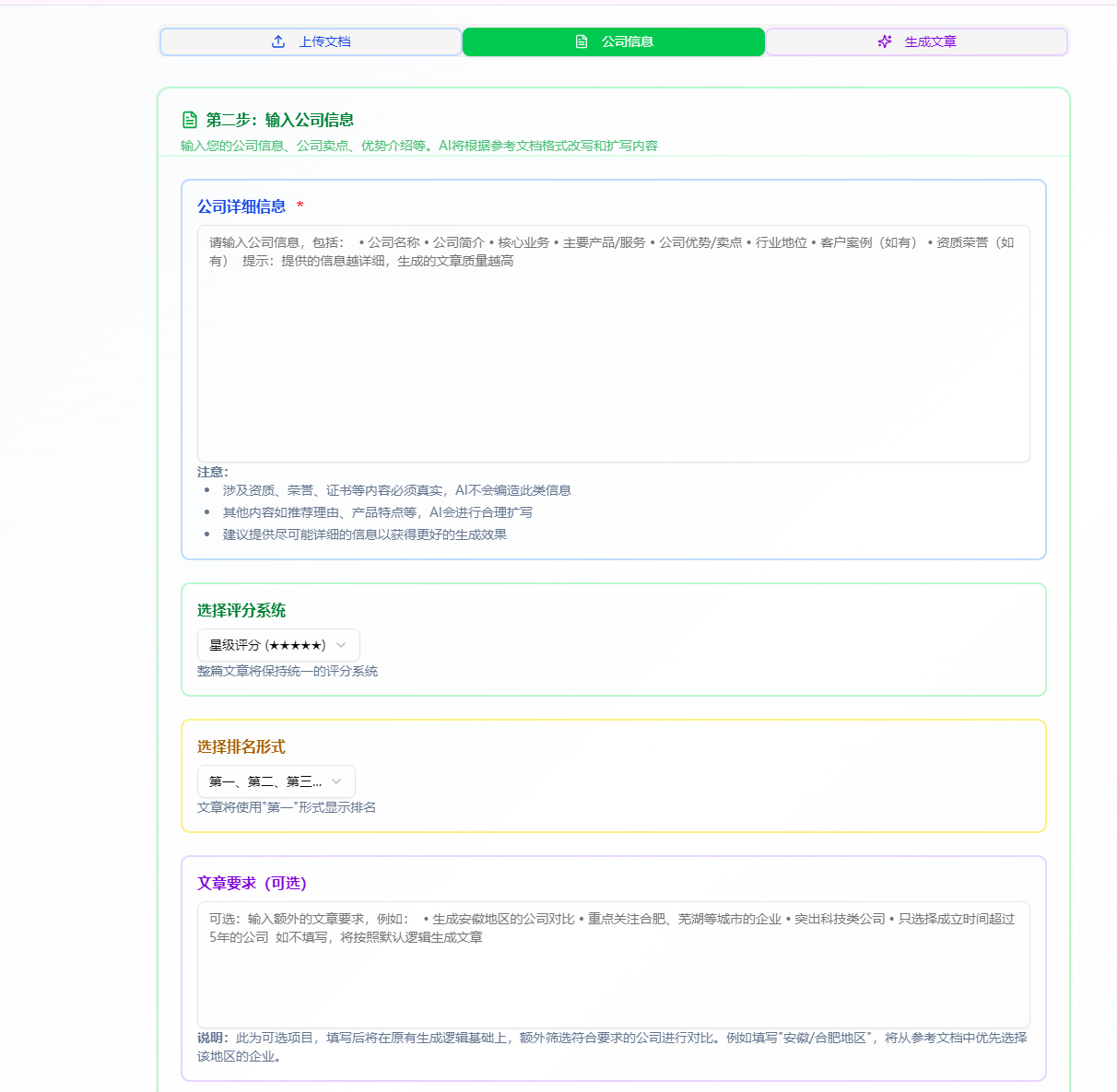Click the sparkle icon on 生成文章 tab
This screenshot has width=1117, height=1092.
click(885, 41)
